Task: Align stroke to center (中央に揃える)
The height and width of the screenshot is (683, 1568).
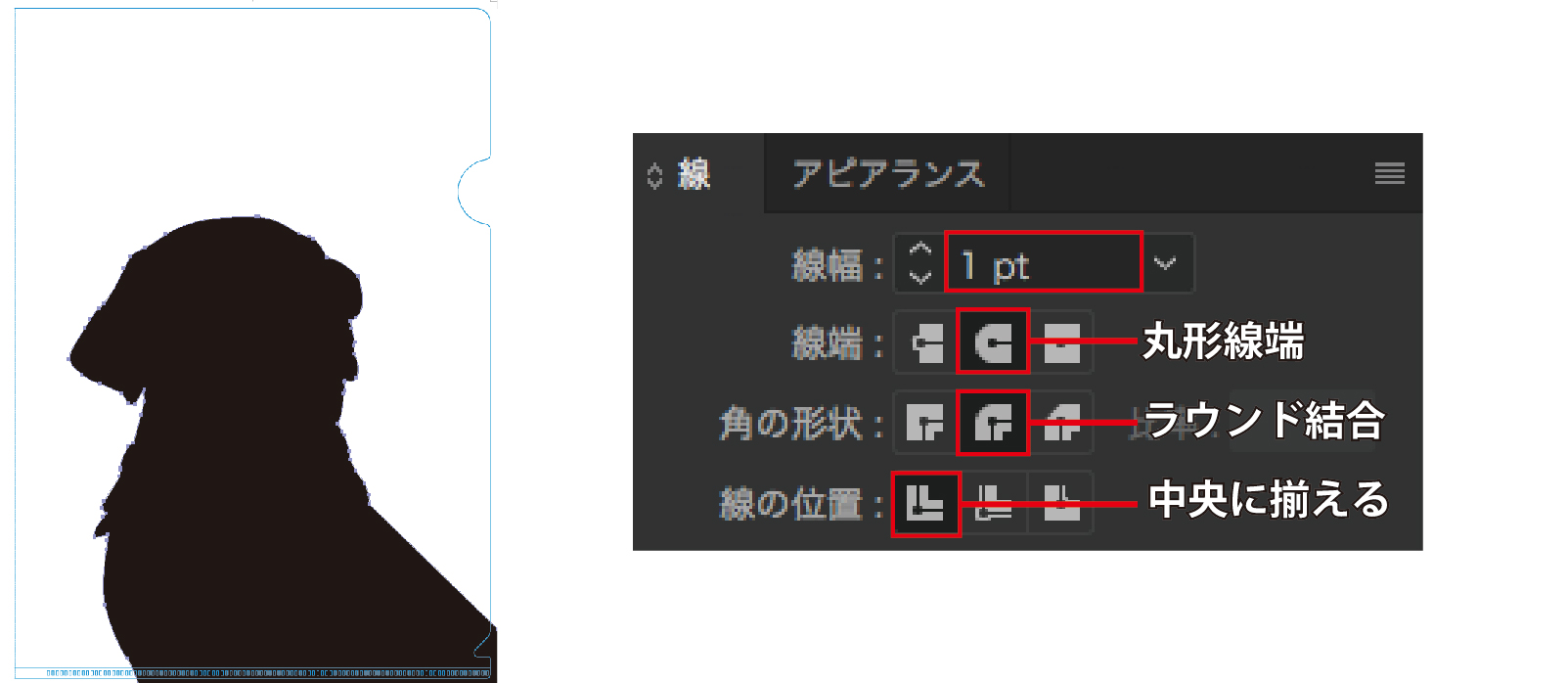Action: pyautogui.click(x=926, y=503)
